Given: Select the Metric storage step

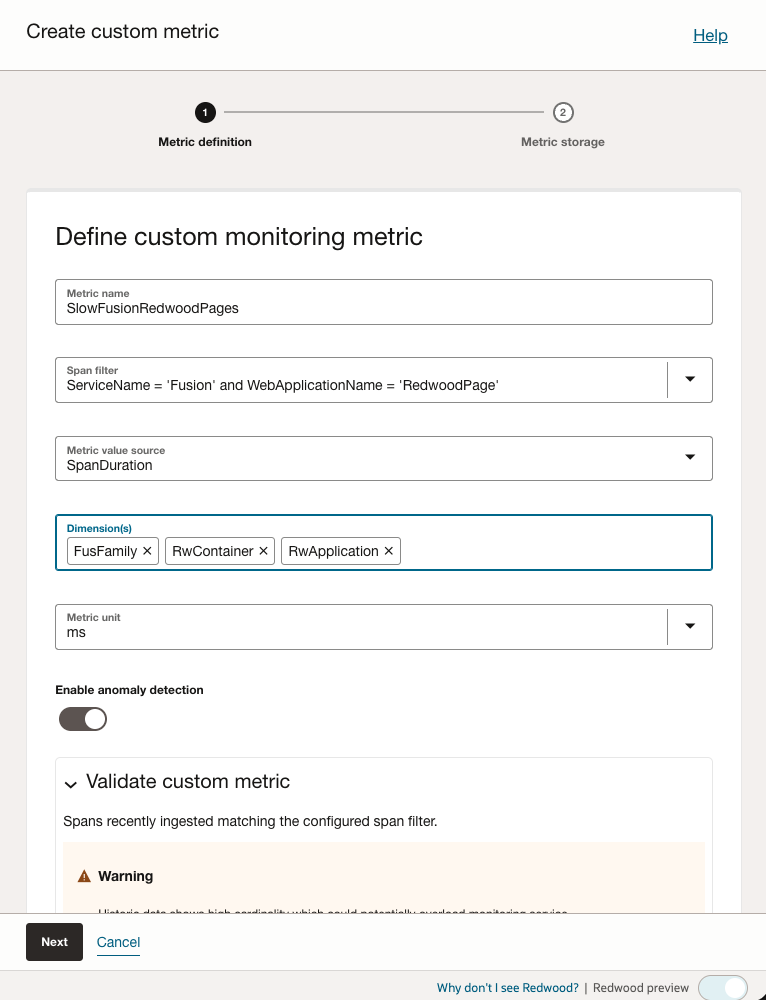Looking at the screenshot, I should 562,142.
